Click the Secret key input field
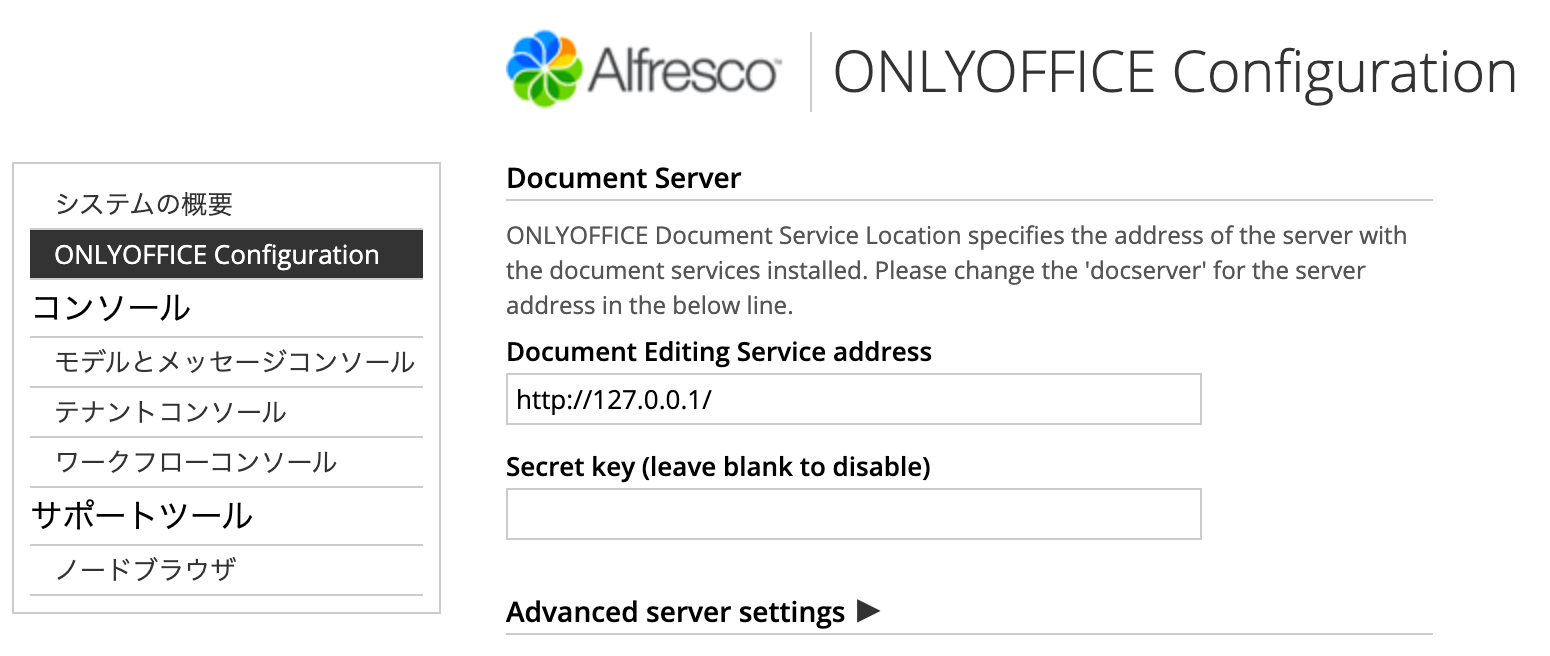This screenshot has width=1550, height=656. (x=853, y=514)
